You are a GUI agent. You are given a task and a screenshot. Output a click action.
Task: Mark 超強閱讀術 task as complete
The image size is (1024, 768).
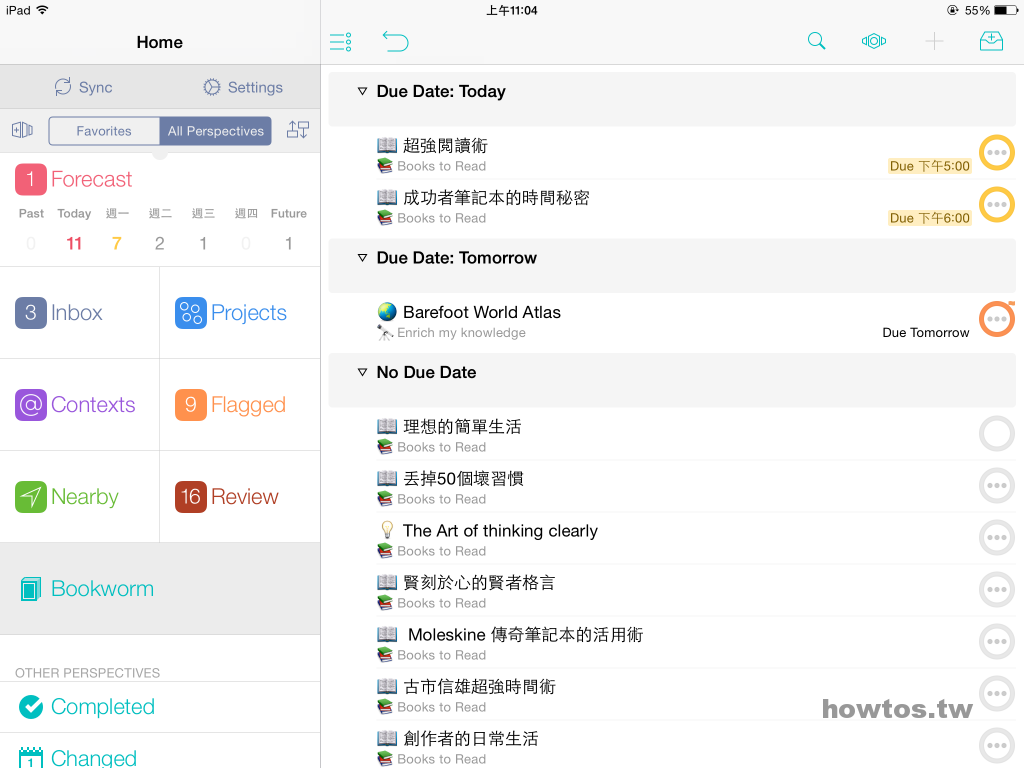996,152
